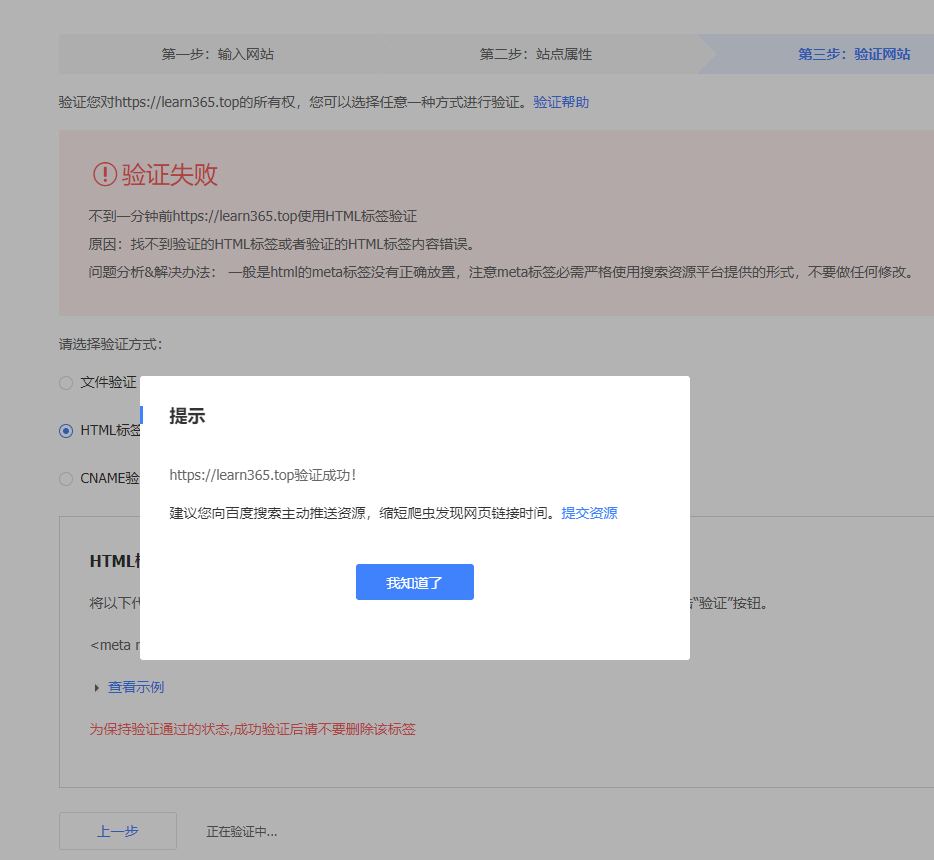Click the 验证失败 heading text

(169, 175)
